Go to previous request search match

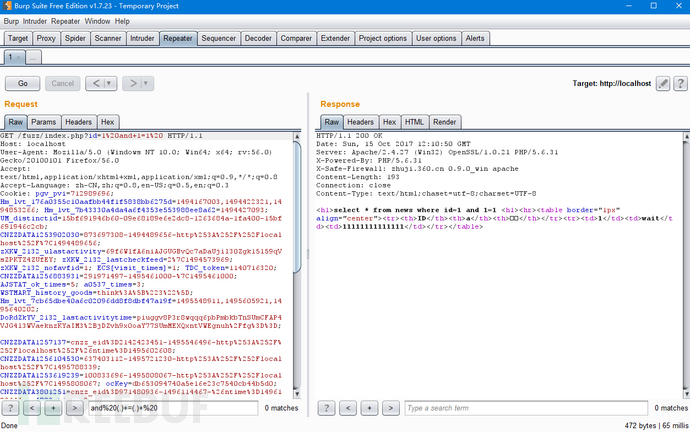pyautogui.click(x=32, y=408)
